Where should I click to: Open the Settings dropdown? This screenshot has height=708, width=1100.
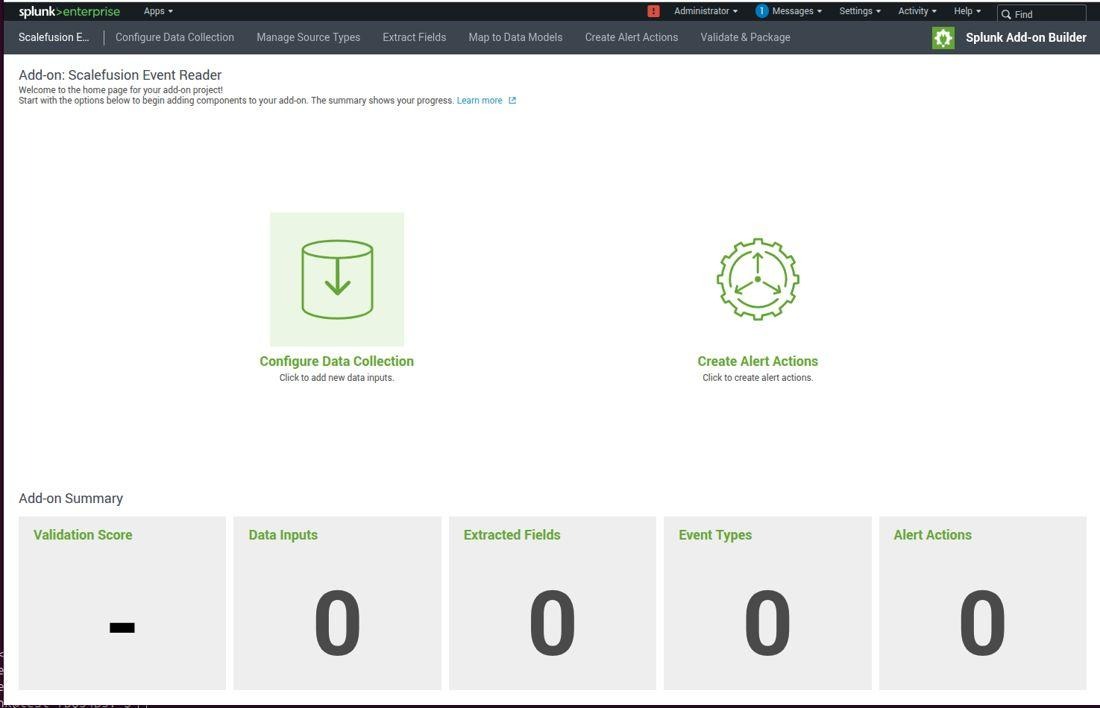click(x=859, y=11)
